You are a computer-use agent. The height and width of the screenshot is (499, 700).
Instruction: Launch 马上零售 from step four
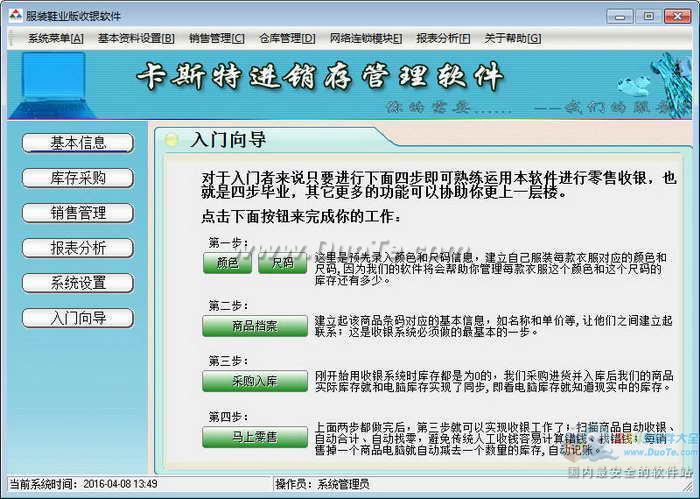pos(255,438)
